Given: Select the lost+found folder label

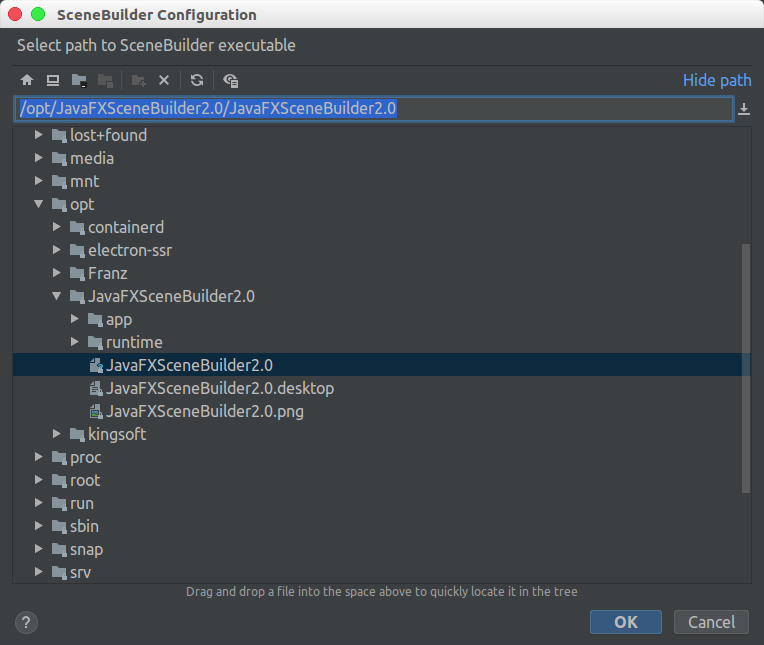Looking at the screenshot, I should click(108, 135).
